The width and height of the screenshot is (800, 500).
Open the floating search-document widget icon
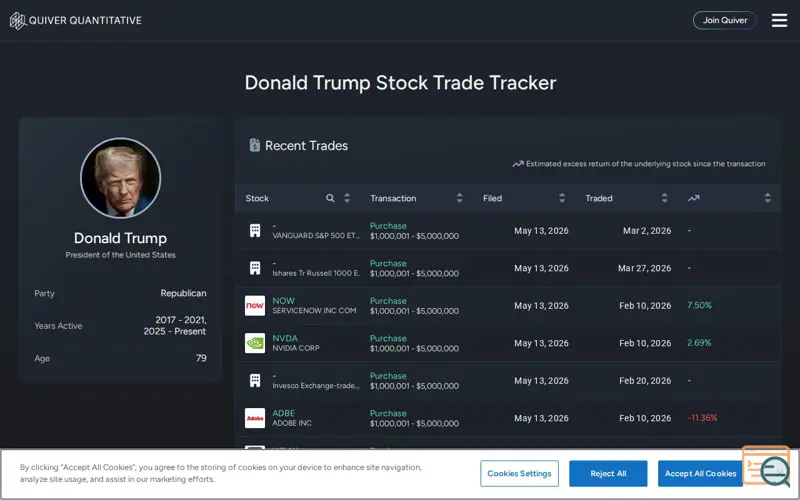pos(767,466)
